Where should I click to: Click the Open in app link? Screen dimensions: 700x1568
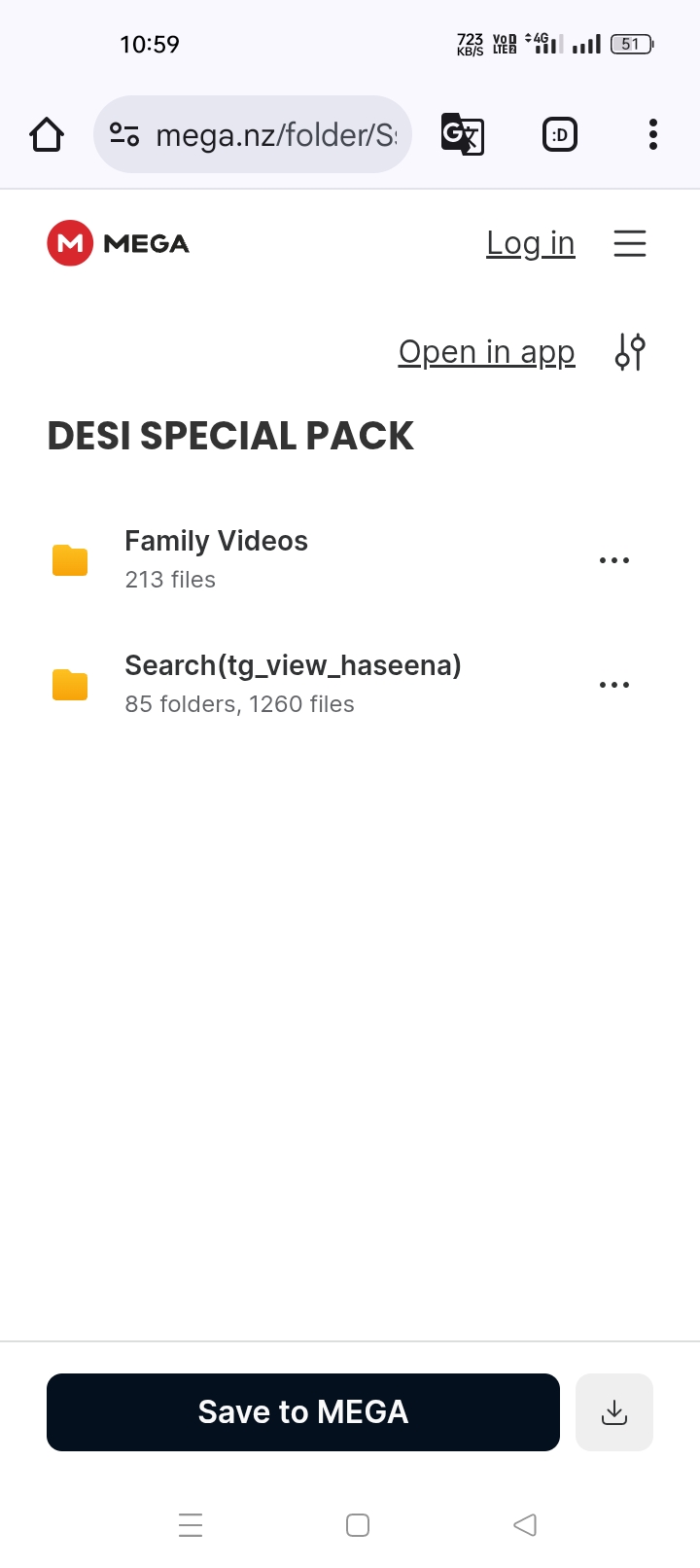(x=487, y=352)
